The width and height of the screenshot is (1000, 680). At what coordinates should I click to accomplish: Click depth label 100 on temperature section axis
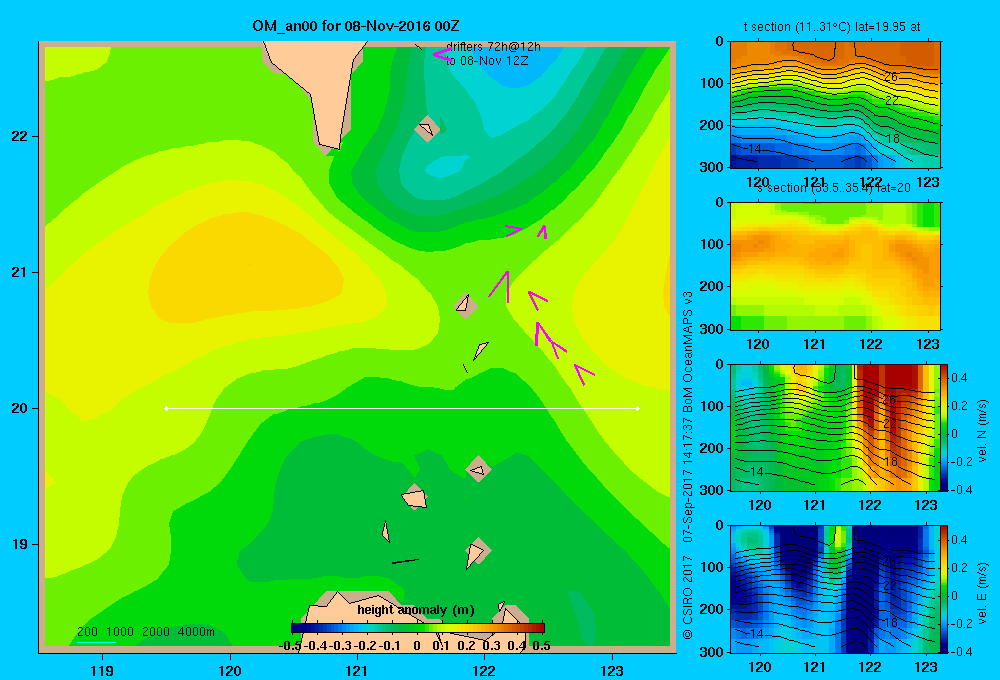point(714,83)
